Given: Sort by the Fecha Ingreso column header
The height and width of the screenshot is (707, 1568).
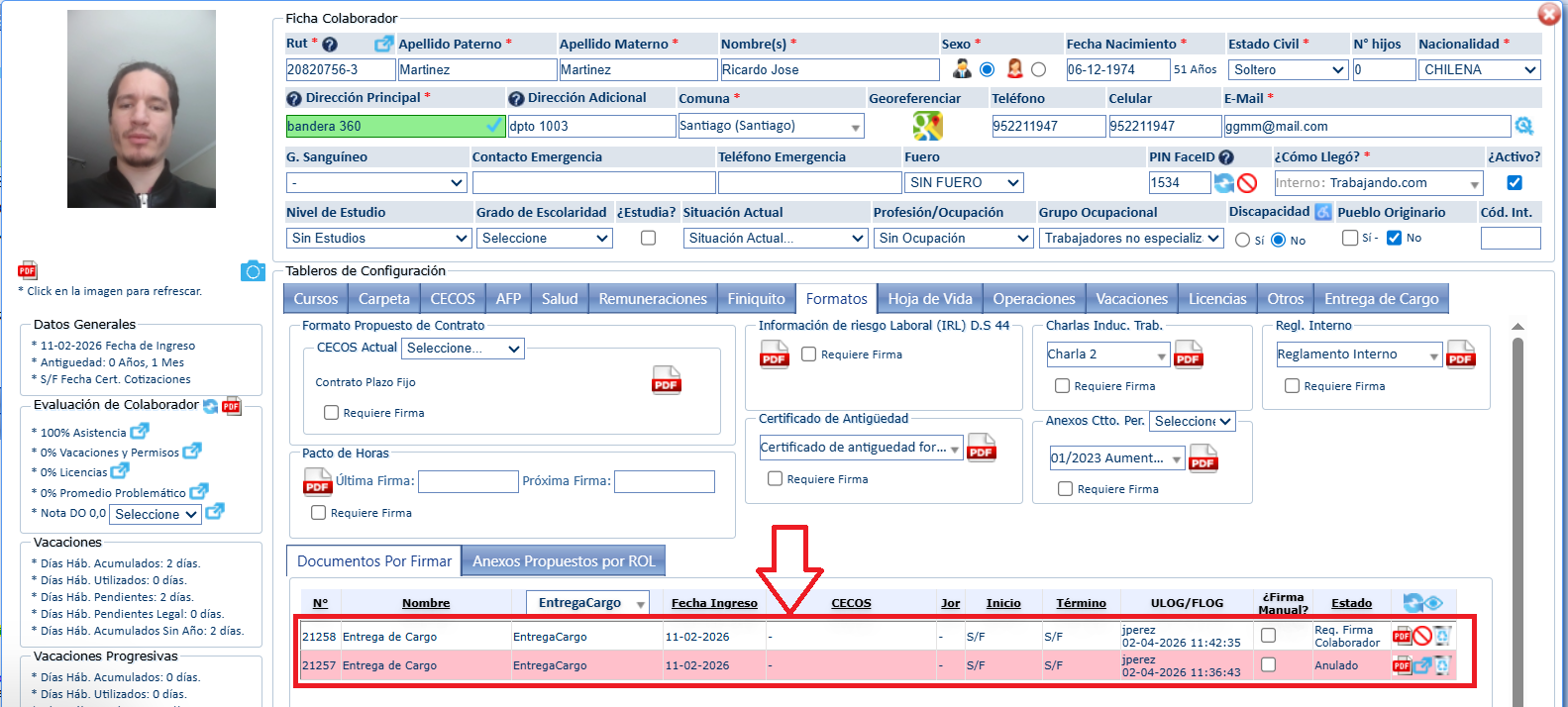Looking at the screenshot, I should [713, 603].
